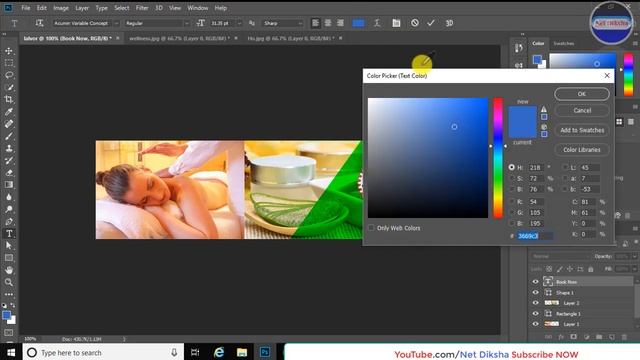The height and width of the screenshot is (360, 640).
Task: Expand the layer Fill dropdown arrow
Action: click(x=634, y=269)
